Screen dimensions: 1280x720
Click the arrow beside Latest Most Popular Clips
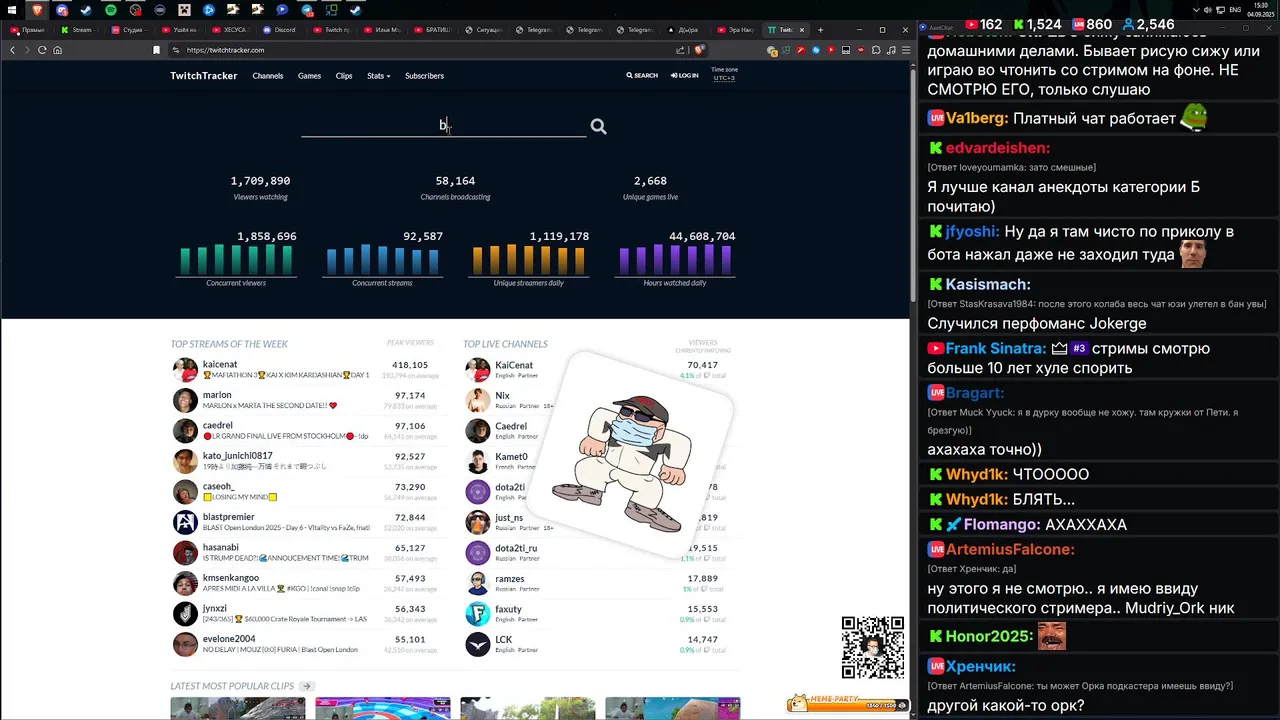pos(307,686)
